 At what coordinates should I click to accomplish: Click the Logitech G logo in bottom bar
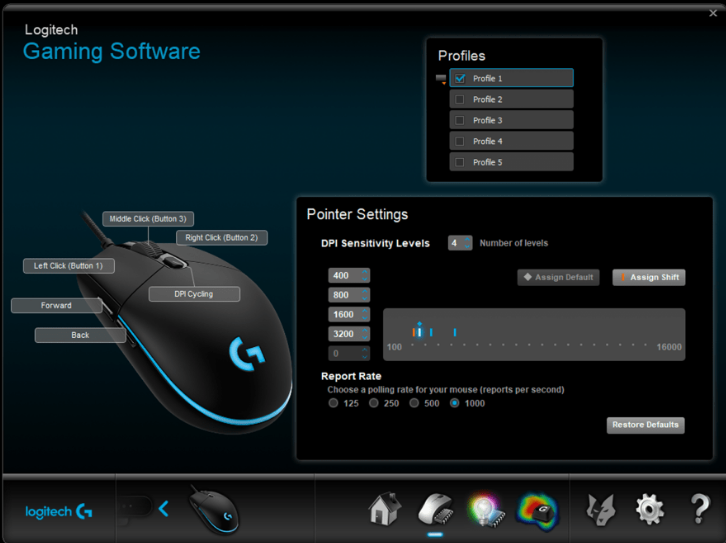click(x=59, y=512)
